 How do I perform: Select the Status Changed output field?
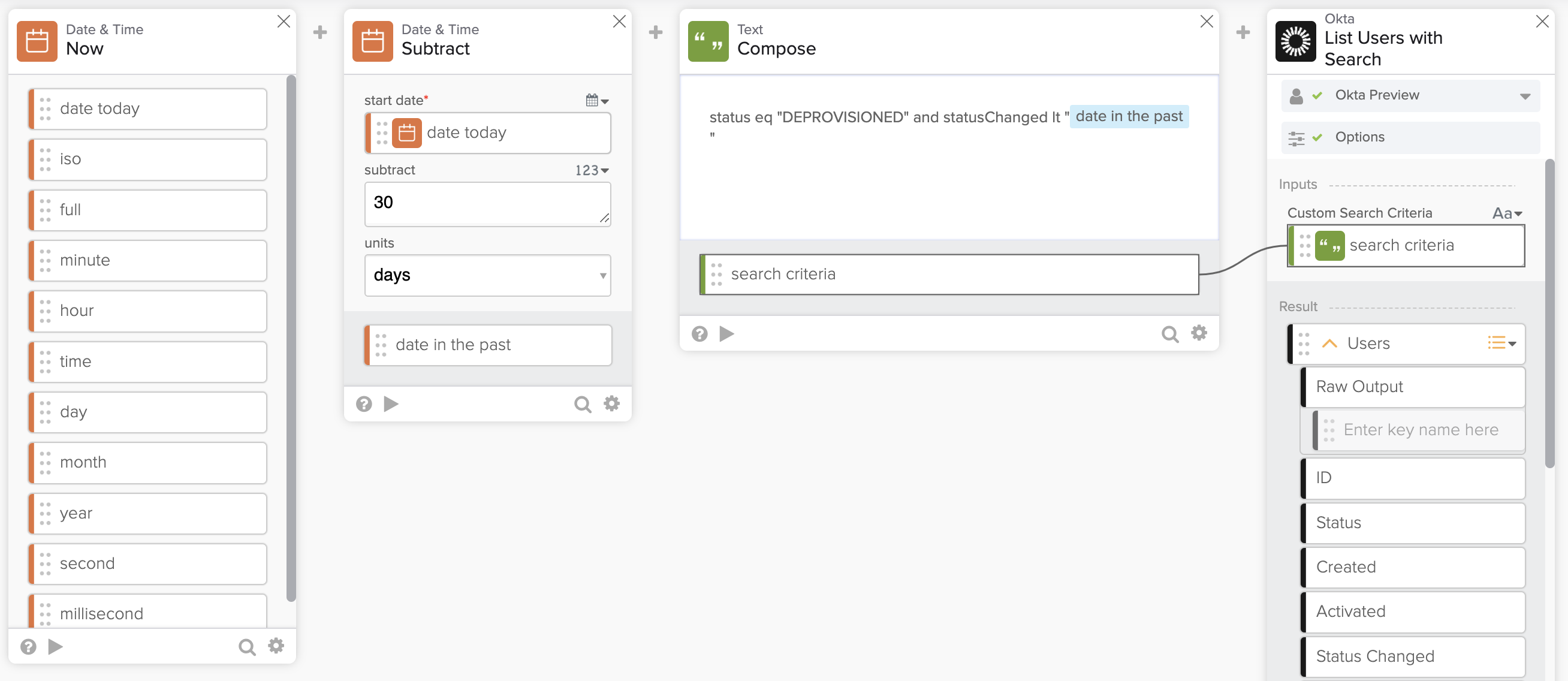(1412, 656)
